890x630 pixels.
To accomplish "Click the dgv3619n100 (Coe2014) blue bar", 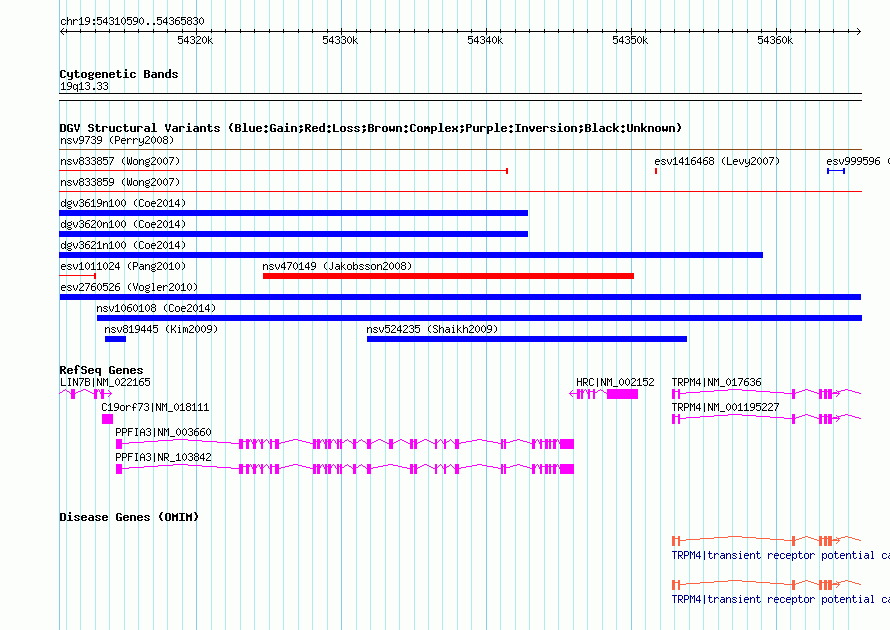I will pos(293,213).
